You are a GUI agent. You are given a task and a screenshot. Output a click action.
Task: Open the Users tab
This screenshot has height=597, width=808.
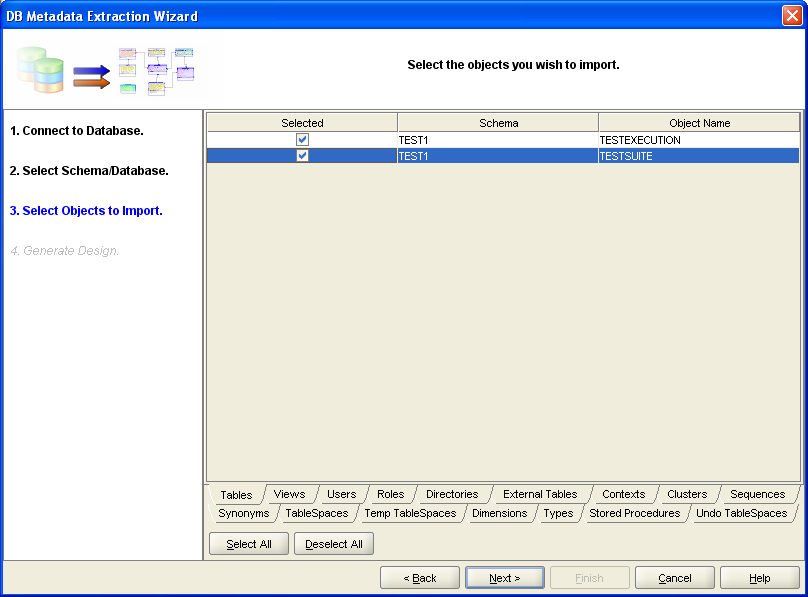point(342,494)
